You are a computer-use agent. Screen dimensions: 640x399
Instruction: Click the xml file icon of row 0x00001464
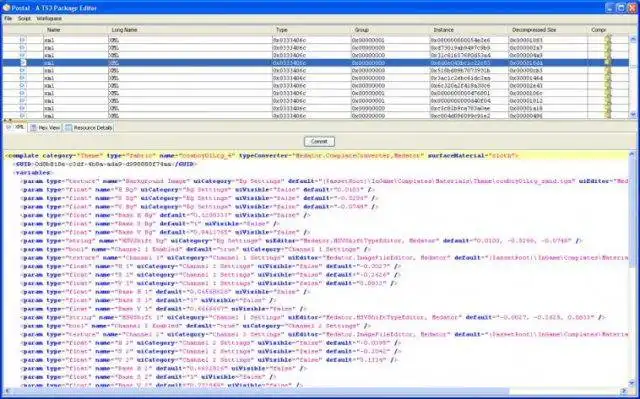point(23,78)
